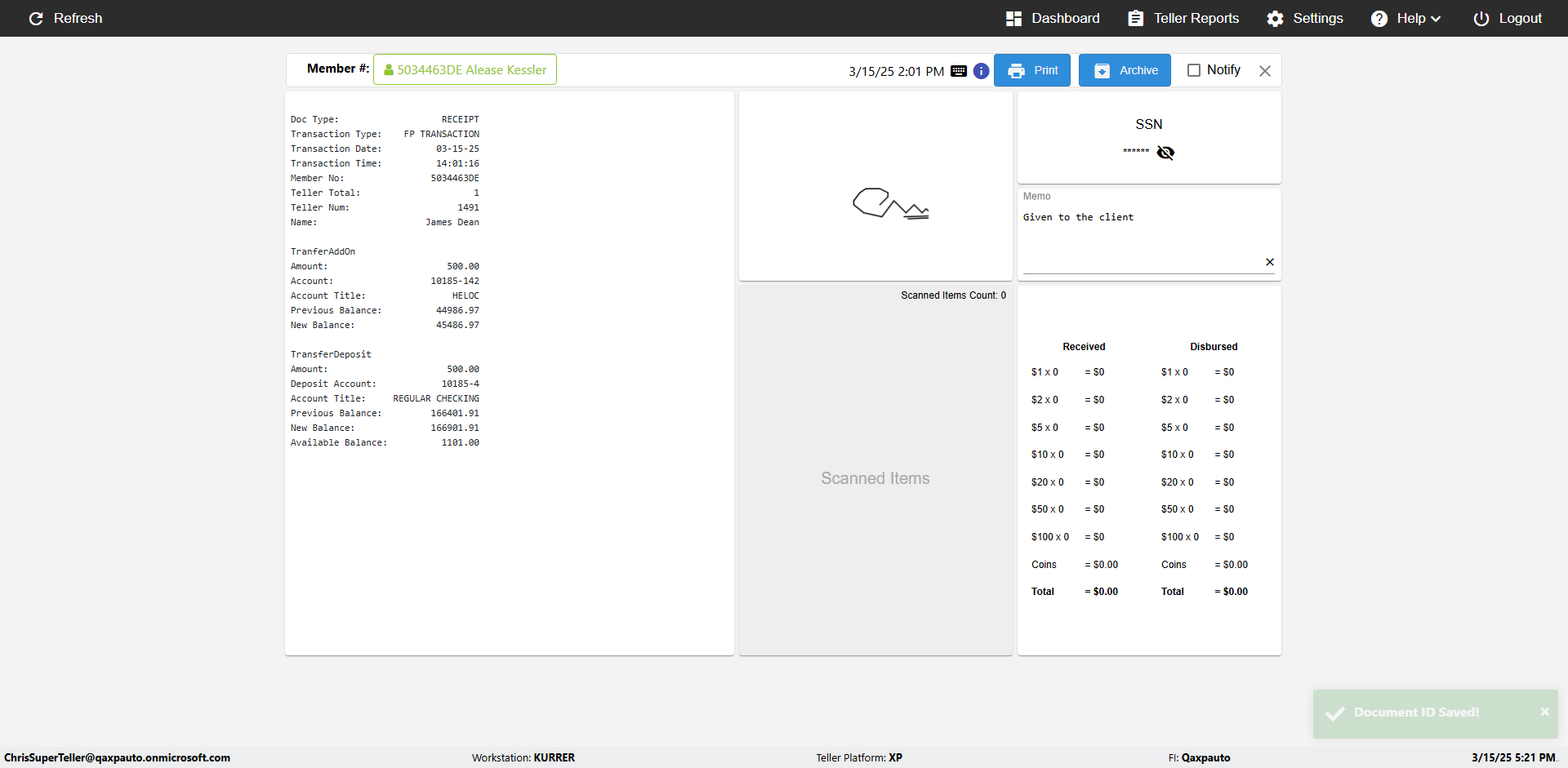Click the '1101.00' available balance value
The image size is (1568, 768).
coord(461,442)
